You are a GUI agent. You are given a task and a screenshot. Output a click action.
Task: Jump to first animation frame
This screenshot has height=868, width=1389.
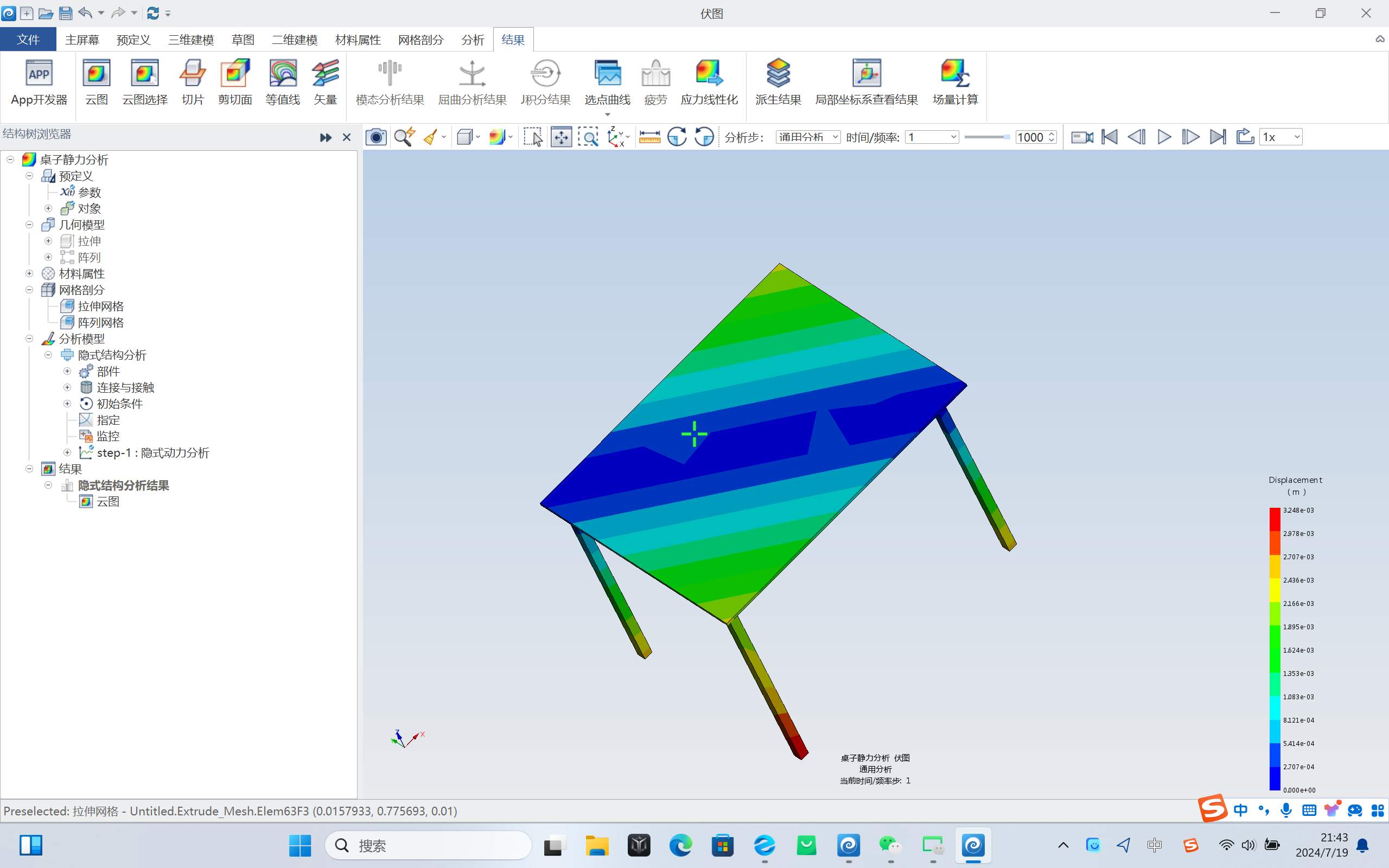point(1110,137)
